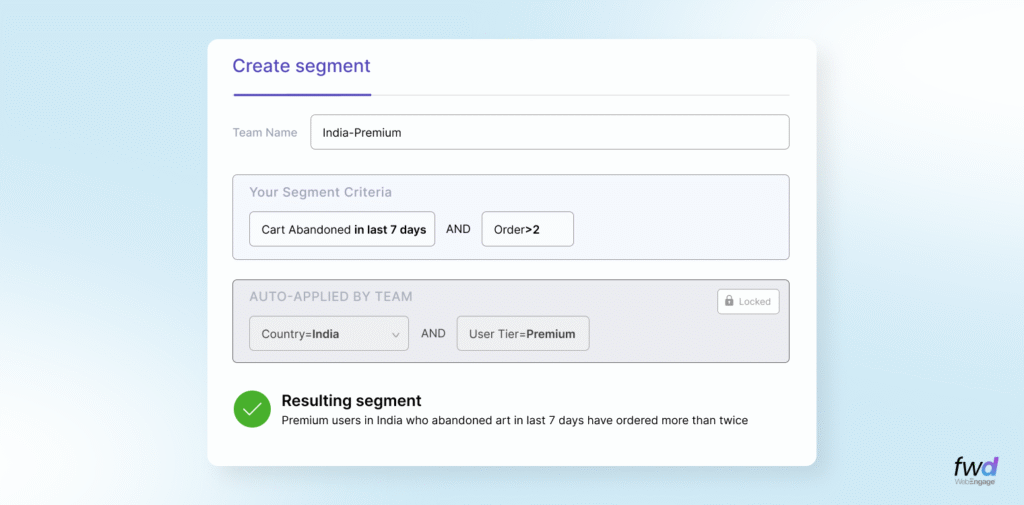Select the Order>2 criterion chip
The image size is (1024, 505).
527,229
